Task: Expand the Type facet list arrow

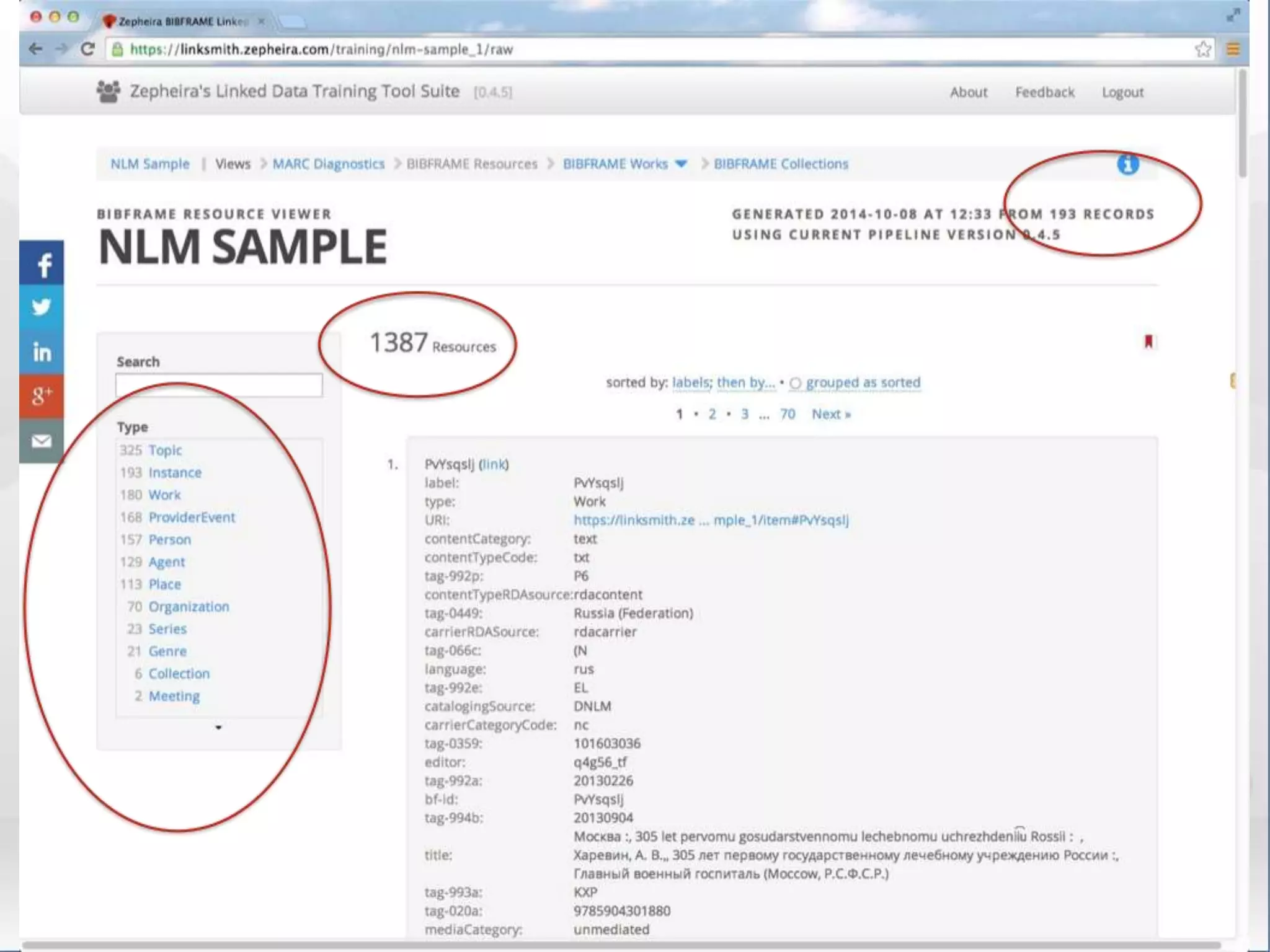Action: 218,727
